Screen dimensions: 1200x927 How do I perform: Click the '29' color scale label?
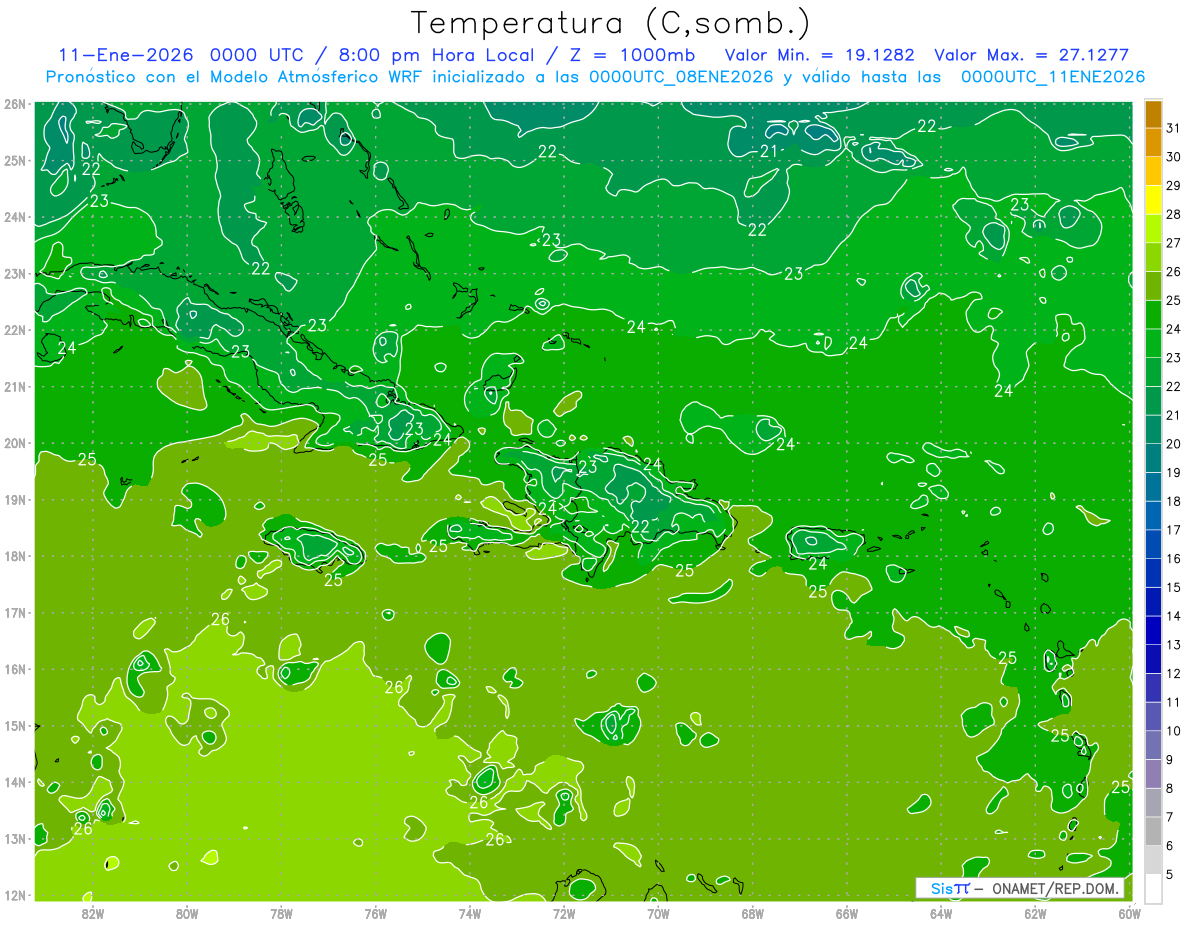tap(1173, 186)
